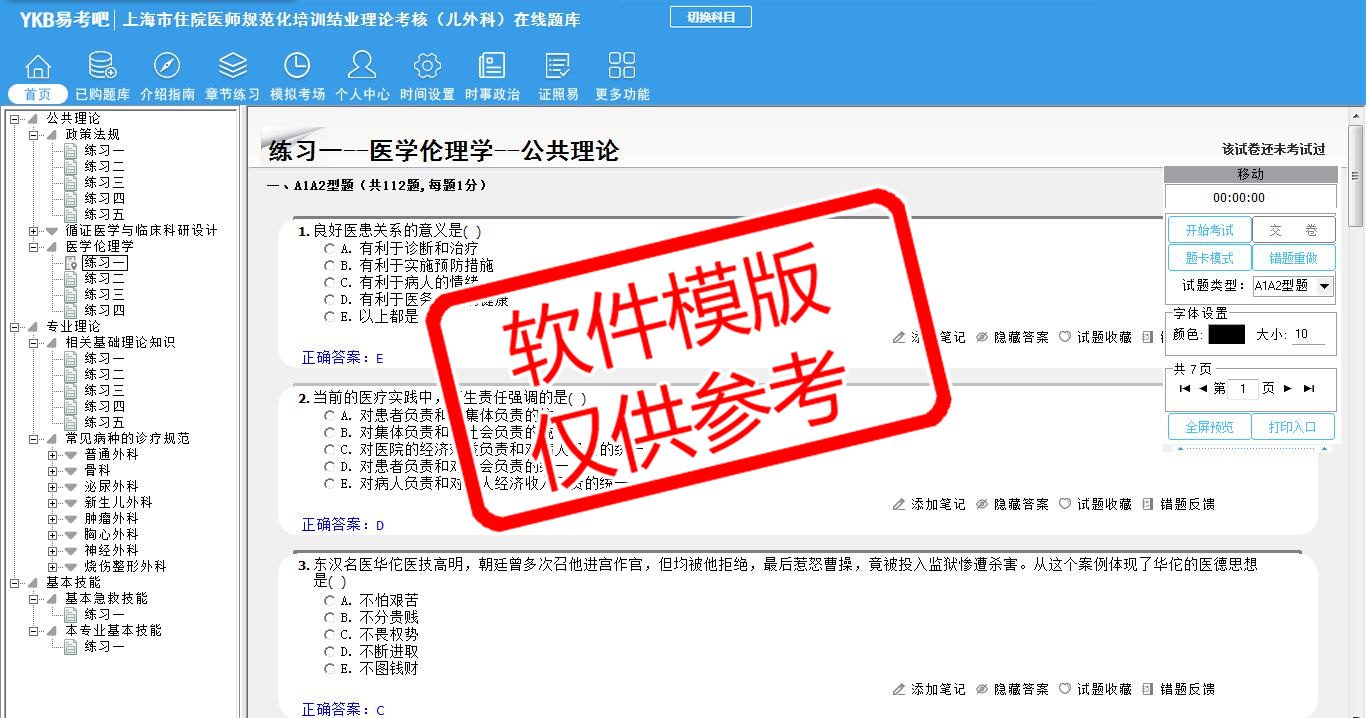Screen dimensions: 1366x718
Task: Expand the 普通外科 tree node
Action: (53, 455)
